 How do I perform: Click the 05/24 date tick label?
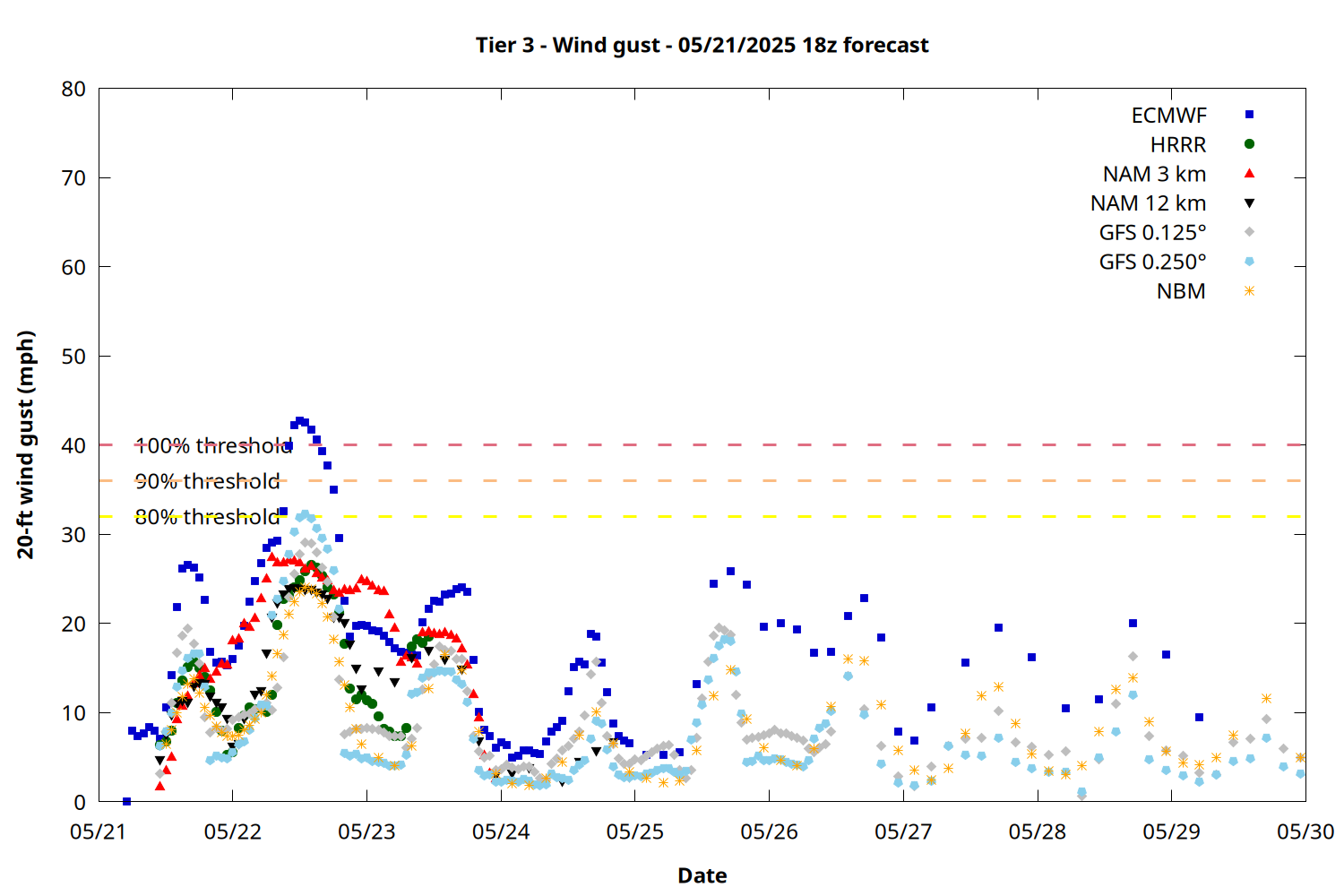point(501,831)
